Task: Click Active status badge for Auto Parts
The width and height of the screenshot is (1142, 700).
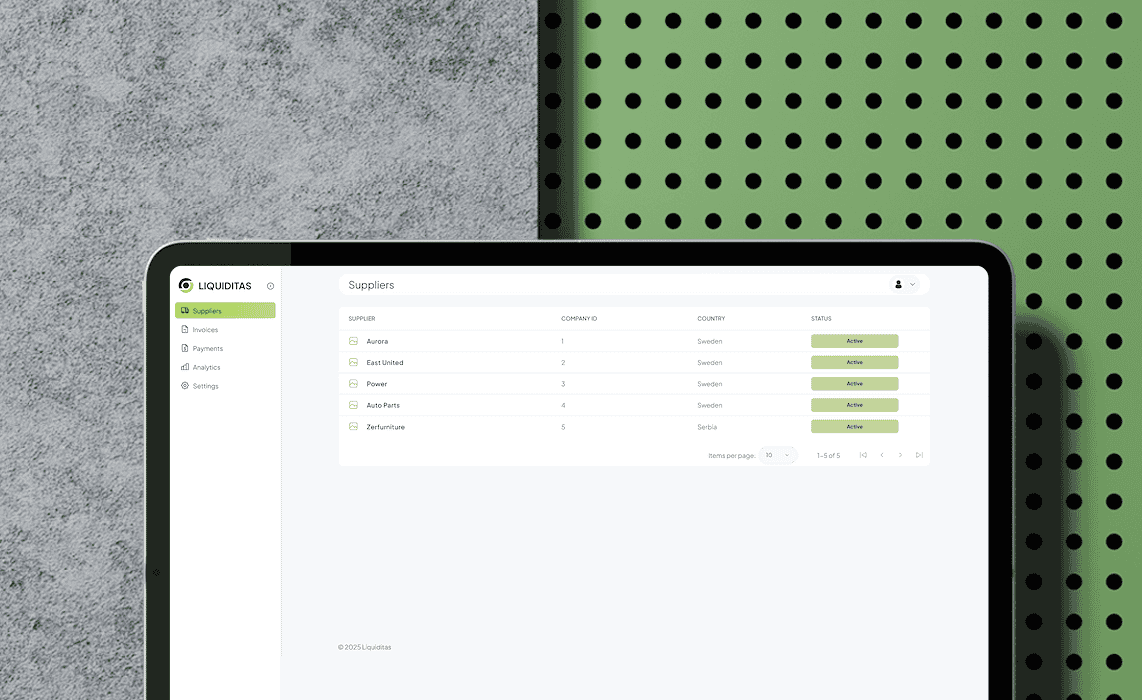Action: coord(854,405)
